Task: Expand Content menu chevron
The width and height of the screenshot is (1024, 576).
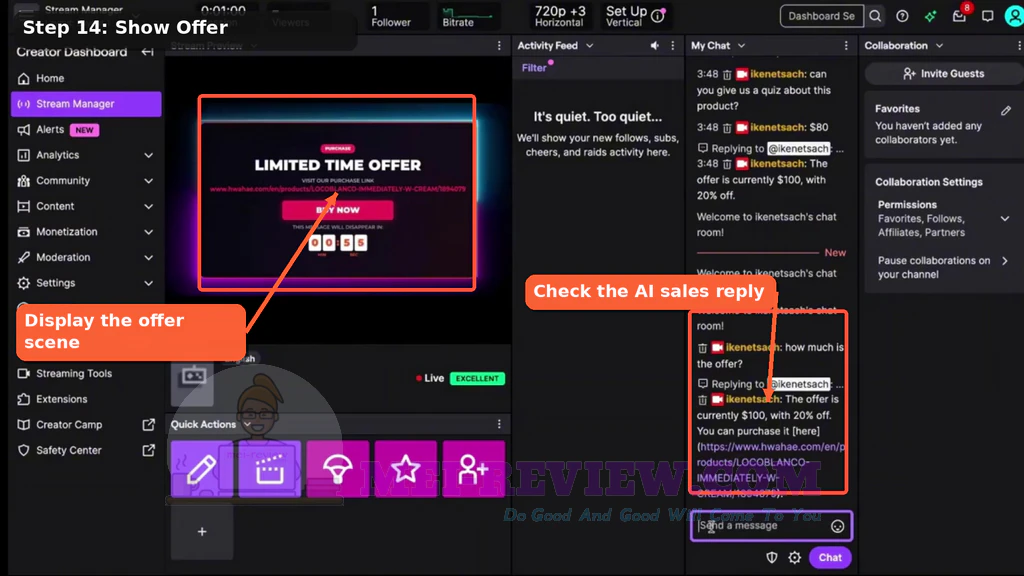Action: coord(148,206)
